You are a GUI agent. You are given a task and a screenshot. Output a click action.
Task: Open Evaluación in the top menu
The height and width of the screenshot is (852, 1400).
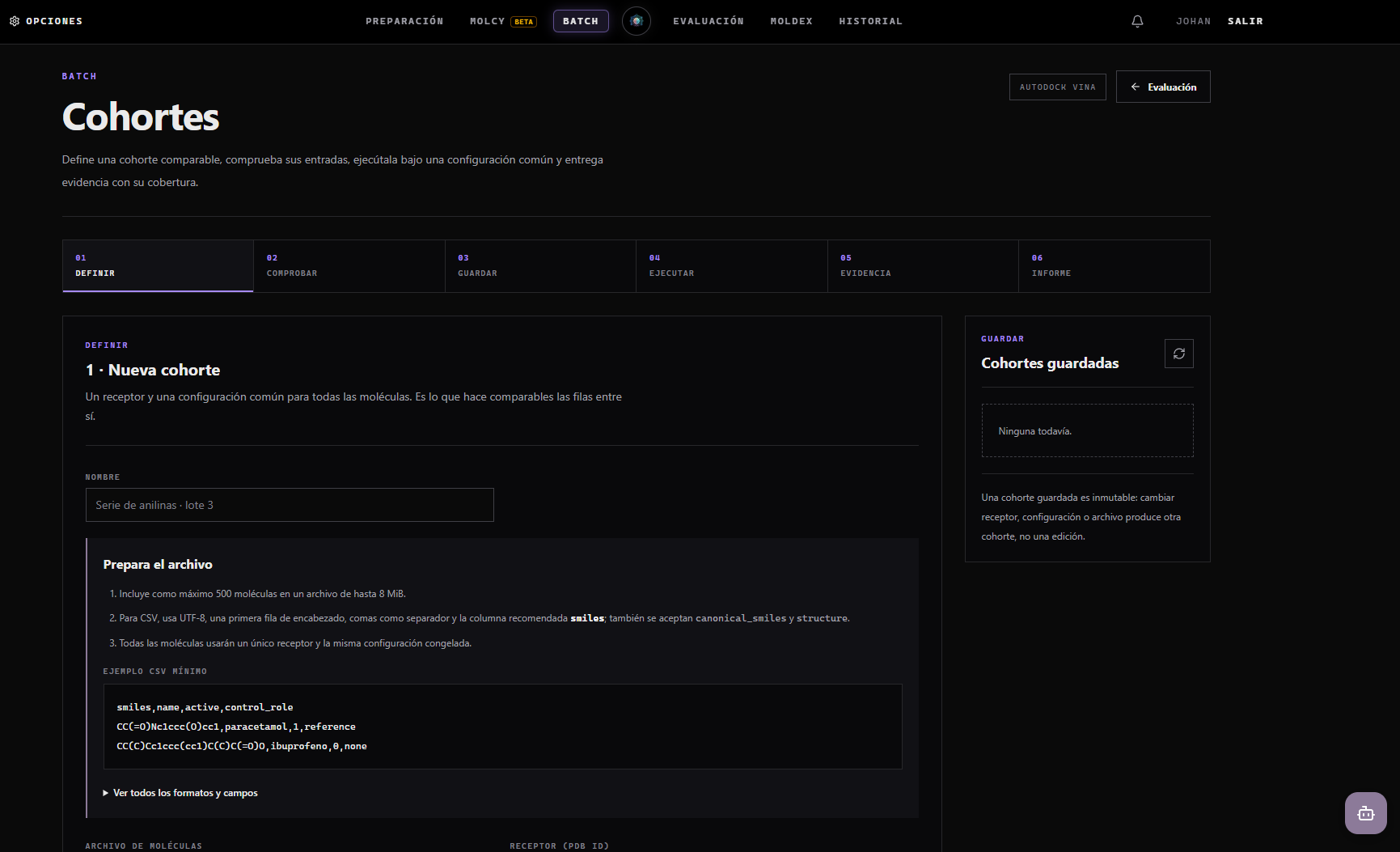pyautogui.click(x=708, y=21)
